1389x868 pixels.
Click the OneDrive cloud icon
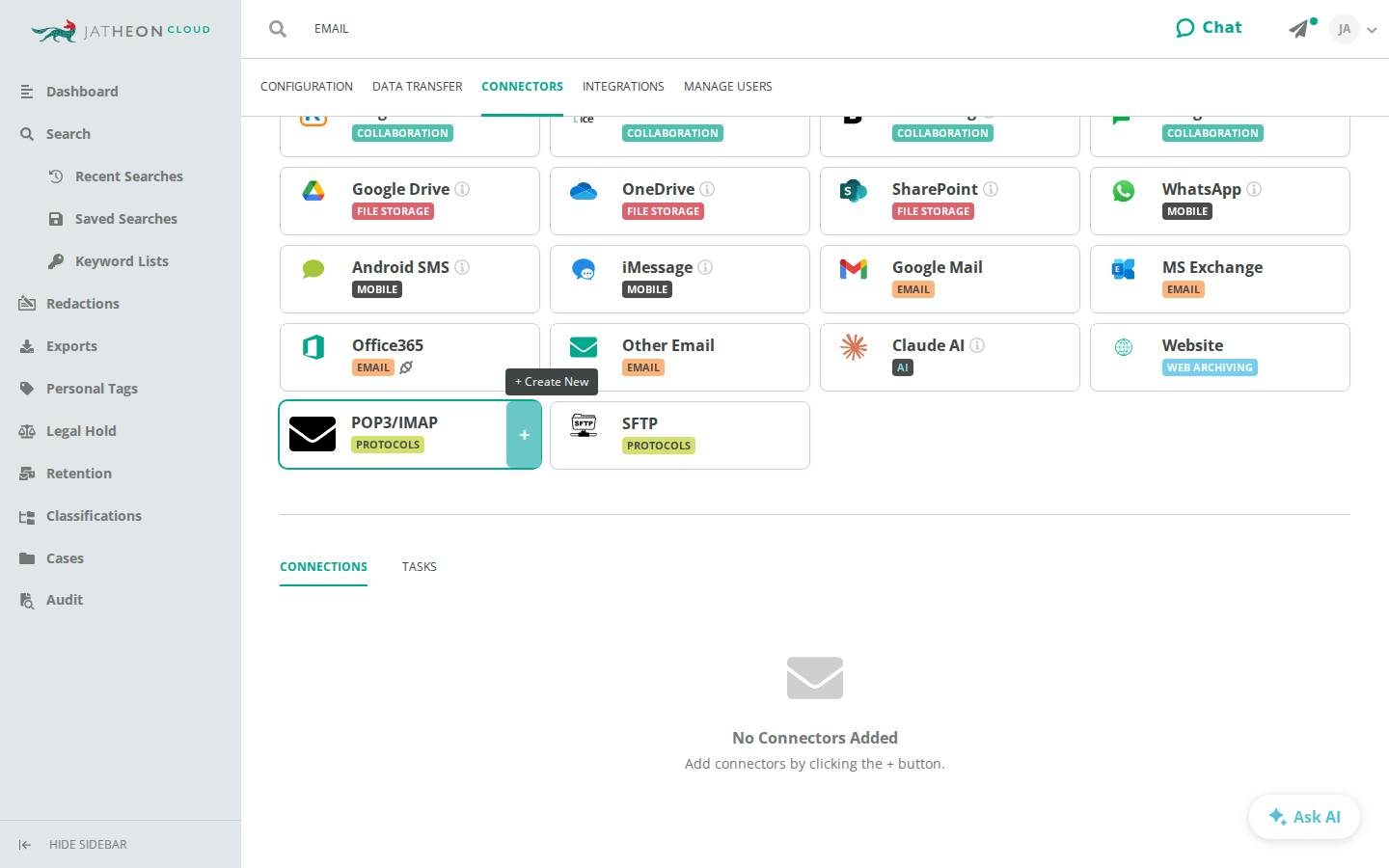click(584, 191)
